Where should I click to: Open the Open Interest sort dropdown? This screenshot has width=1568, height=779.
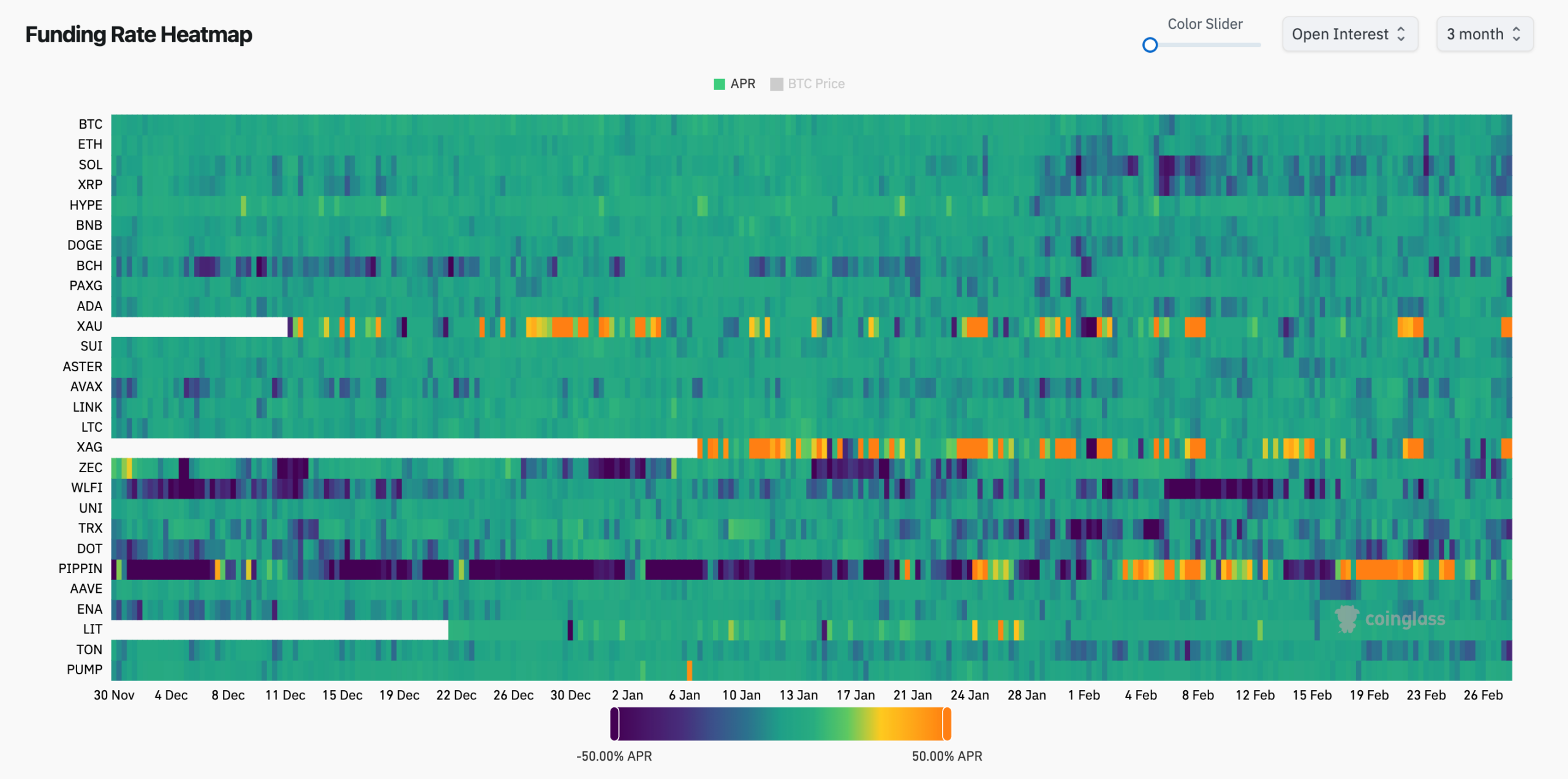point(1339,34)
